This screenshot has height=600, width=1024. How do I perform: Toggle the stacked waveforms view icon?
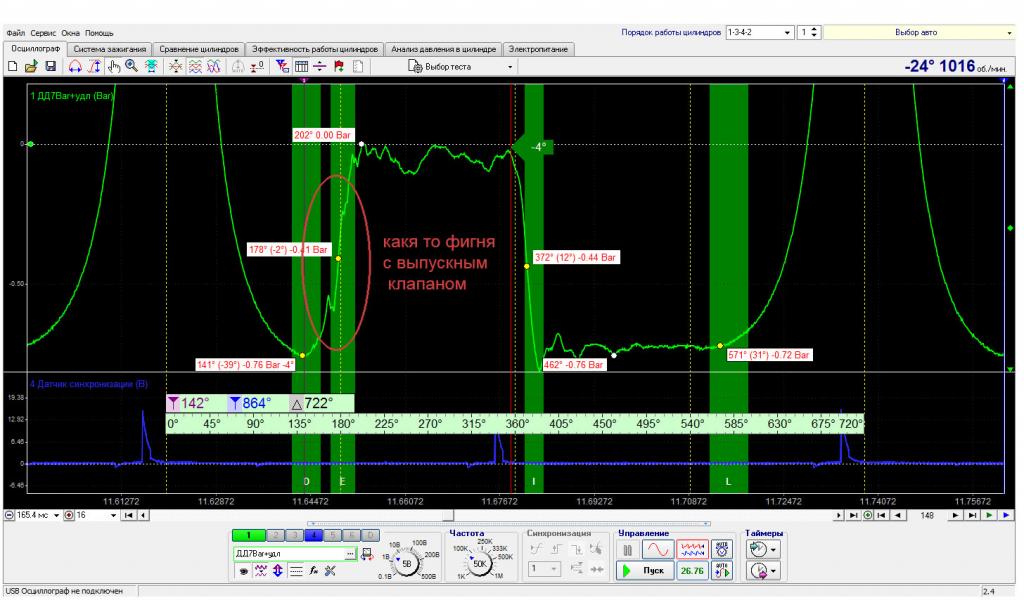[x=195, y=67]
